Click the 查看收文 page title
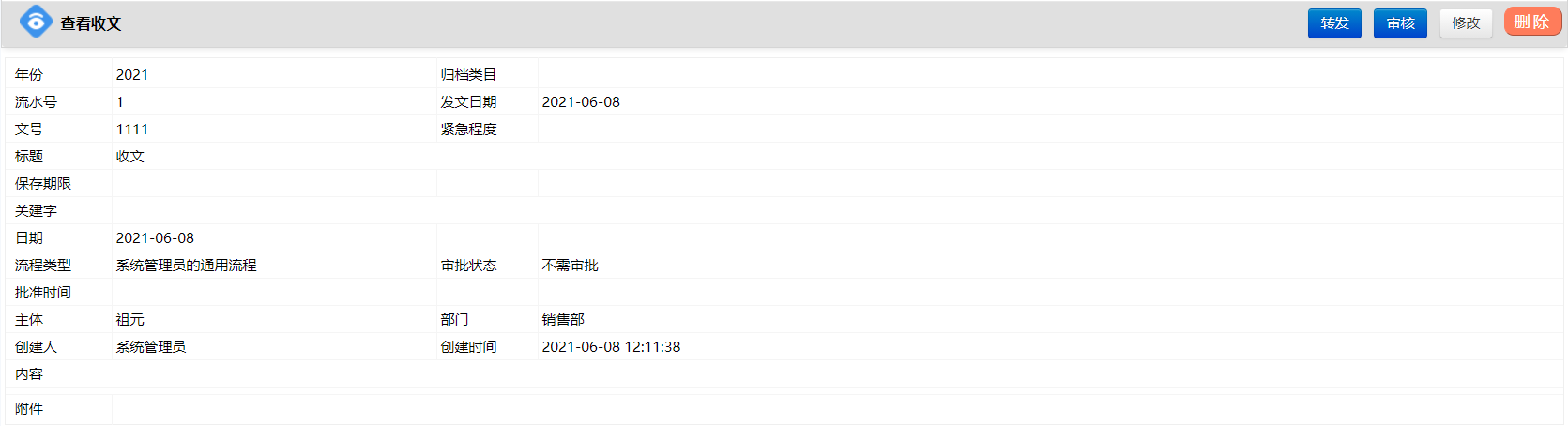 (91, 23)
